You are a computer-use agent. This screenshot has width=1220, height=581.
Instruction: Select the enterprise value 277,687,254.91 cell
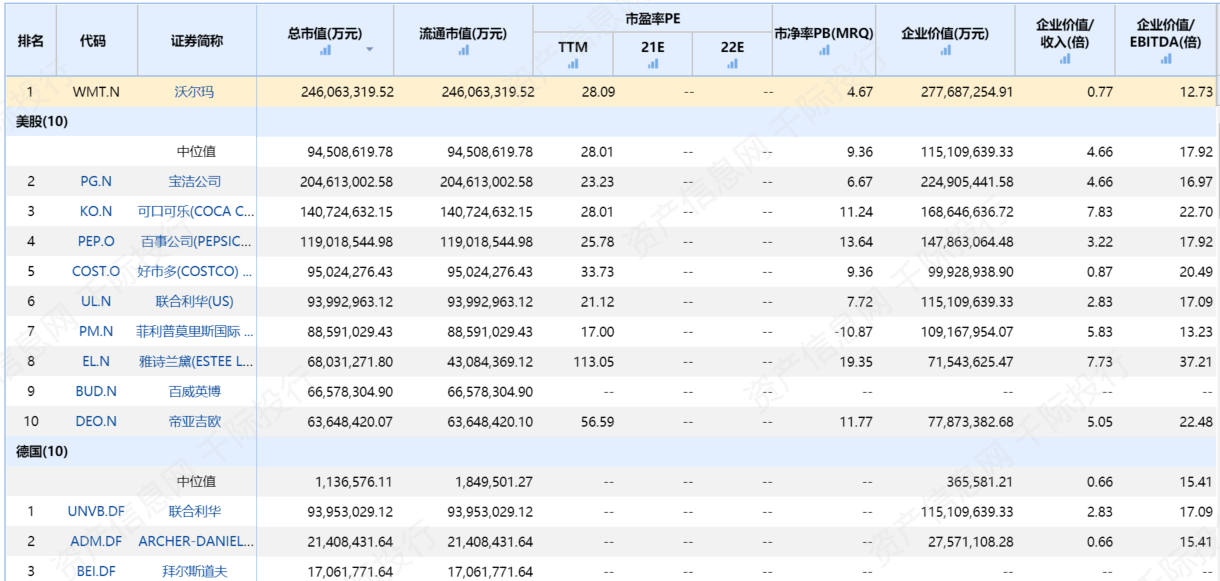click(x=966, y=92)
